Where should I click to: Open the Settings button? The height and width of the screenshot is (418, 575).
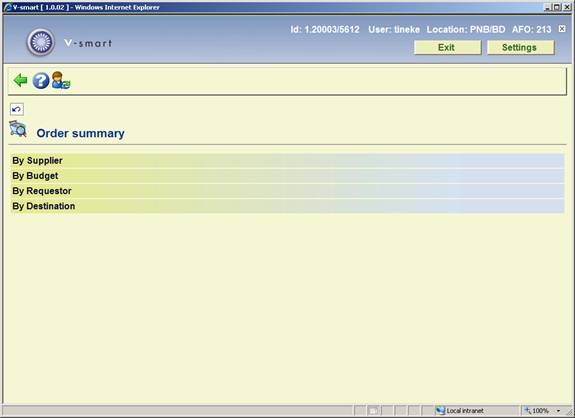point(520,47)
